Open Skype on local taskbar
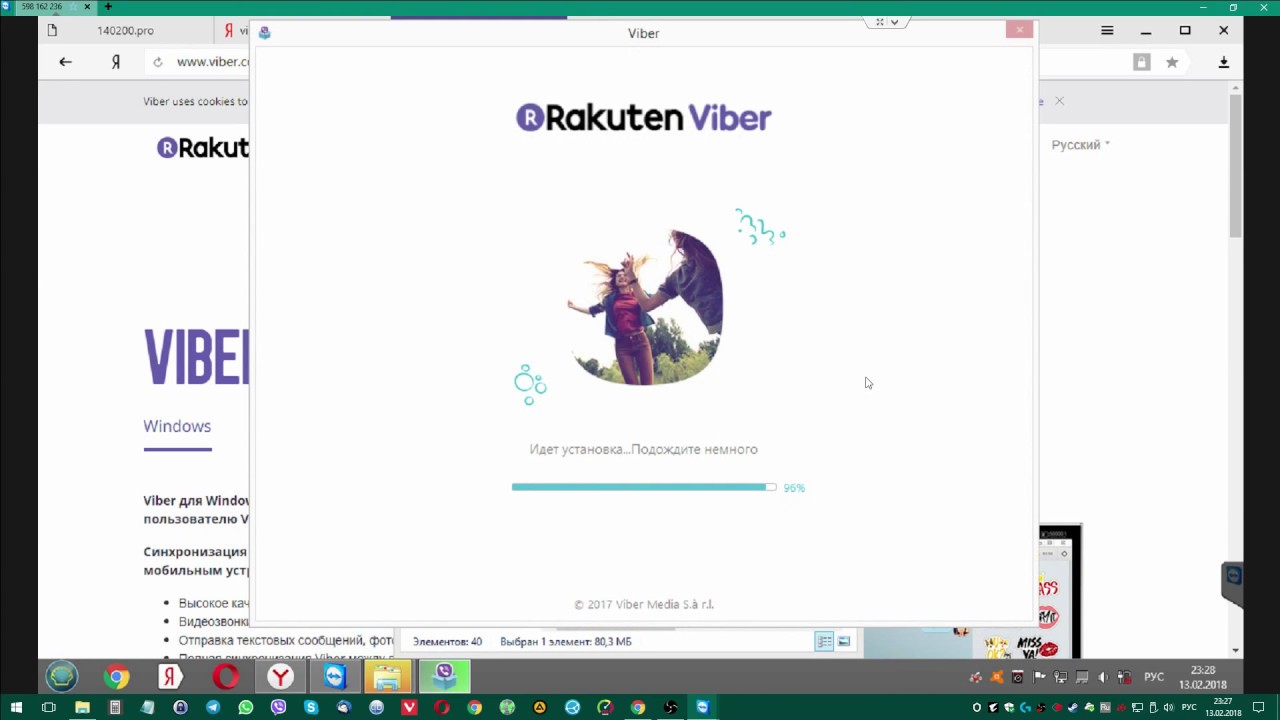Image resolution: width=1280 pixels, height=720 pixels. coord(311,708)
